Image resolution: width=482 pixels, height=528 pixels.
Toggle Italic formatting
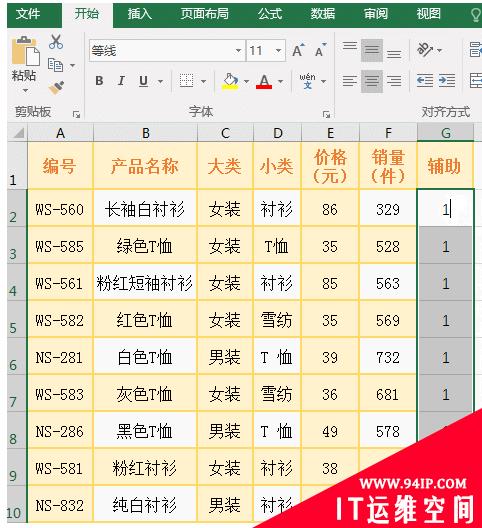pyautogui.click(x=121, y=81)
